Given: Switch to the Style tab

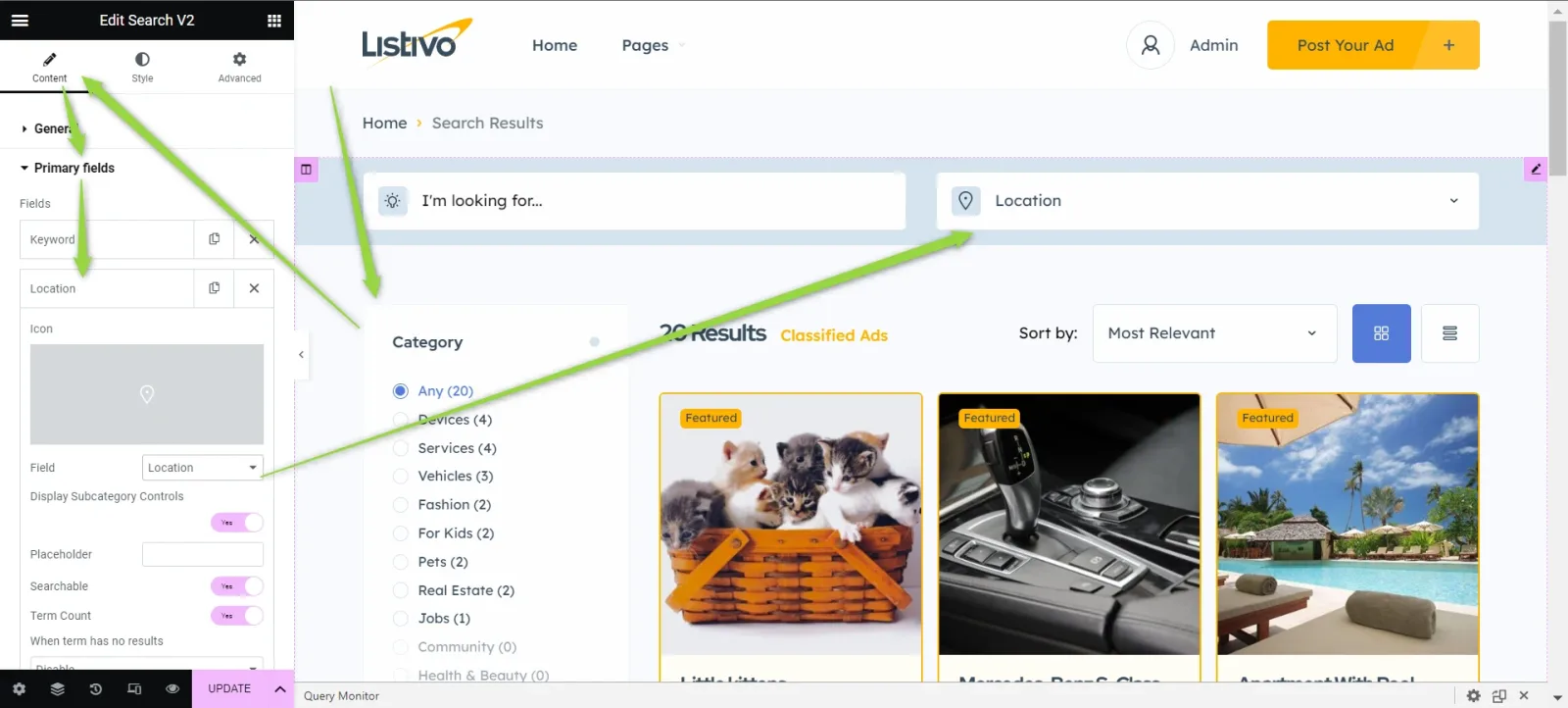Looking at the screenshot, I should point(142,67).
